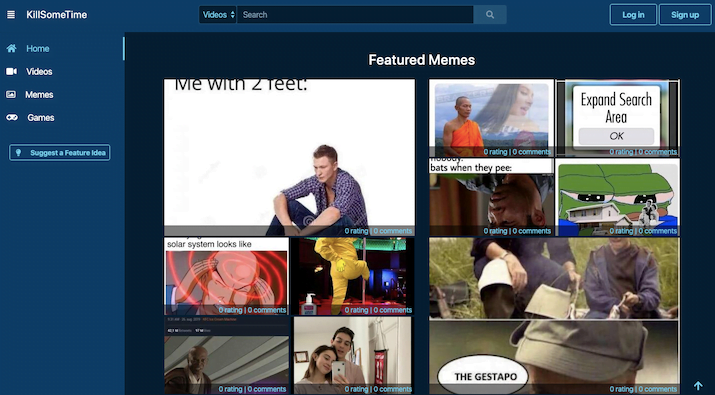This screenshot has width=715, height=395.
Task: Click the scroll-to-top arrow icon
Action: [x=698, y=386]
